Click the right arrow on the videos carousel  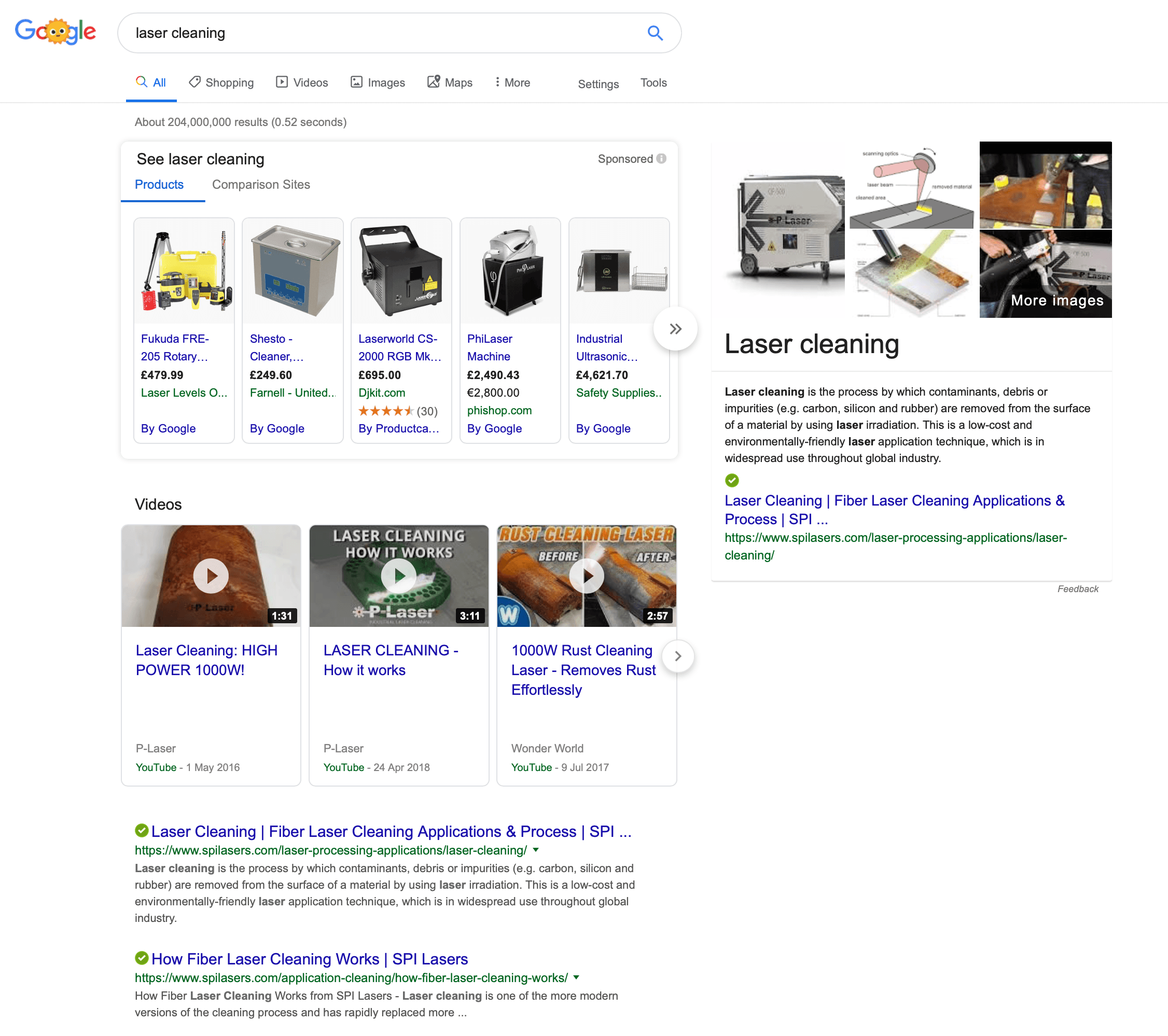678,656
